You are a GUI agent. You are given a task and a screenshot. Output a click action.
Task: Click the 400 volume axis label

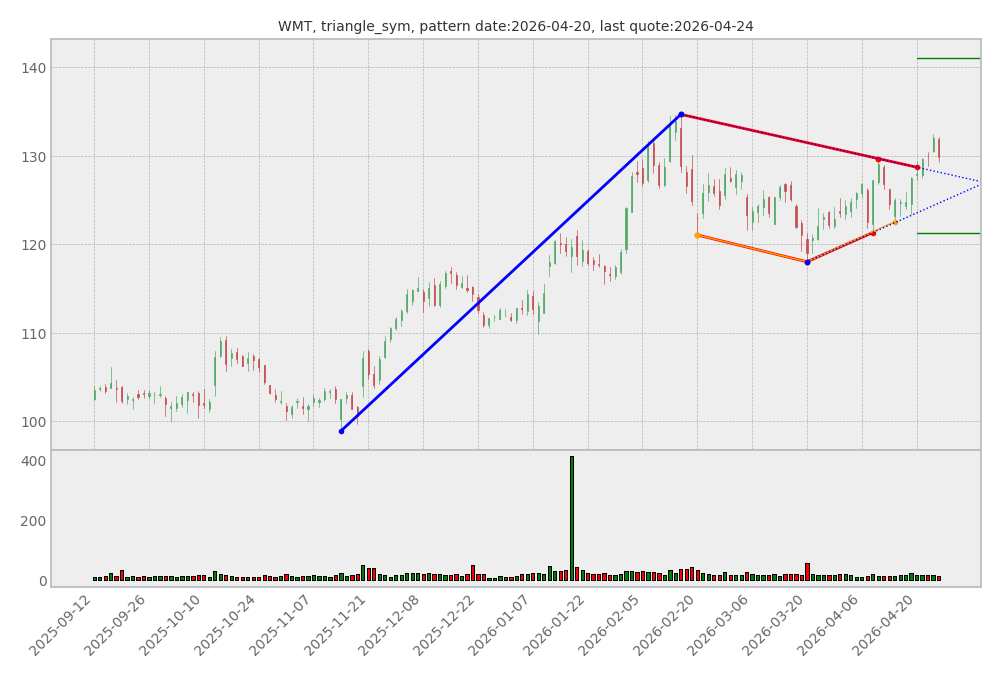tap(34, 461)
